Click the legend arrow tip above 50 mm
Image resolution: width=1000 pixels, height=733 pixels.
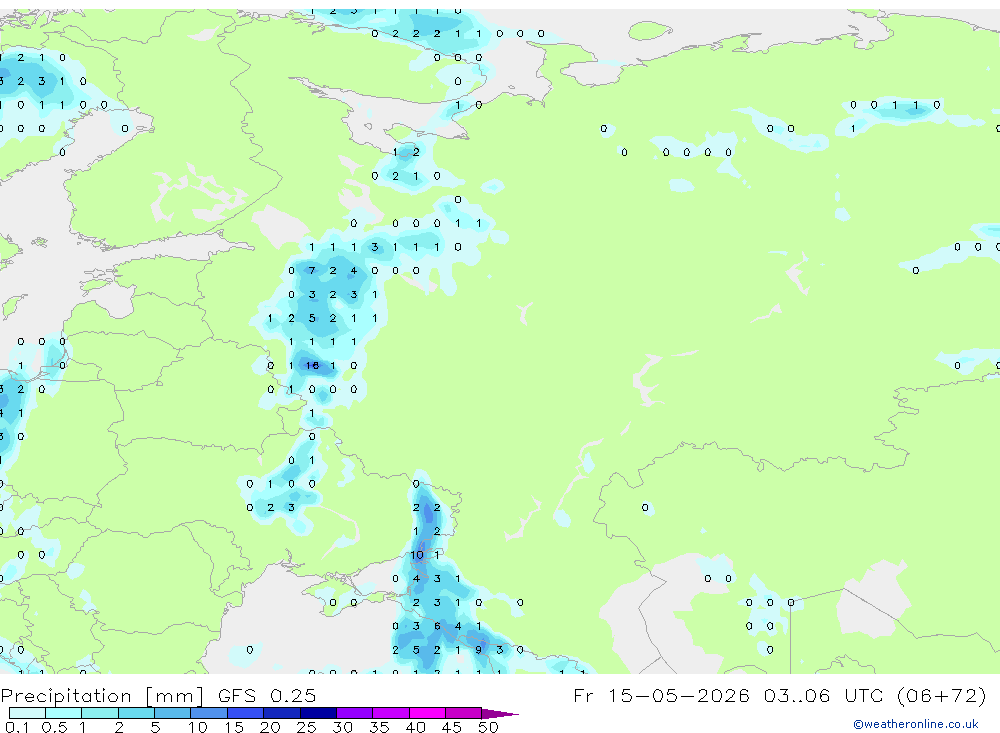coord(500,713)
